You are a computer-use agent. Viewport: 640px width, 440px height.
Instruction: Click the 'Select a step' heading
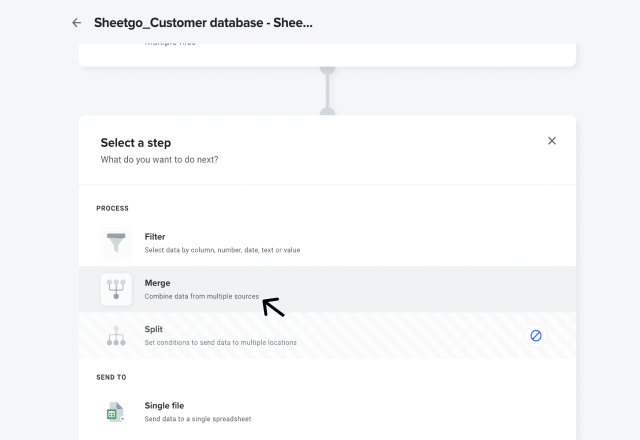click(x=136, y=143)
